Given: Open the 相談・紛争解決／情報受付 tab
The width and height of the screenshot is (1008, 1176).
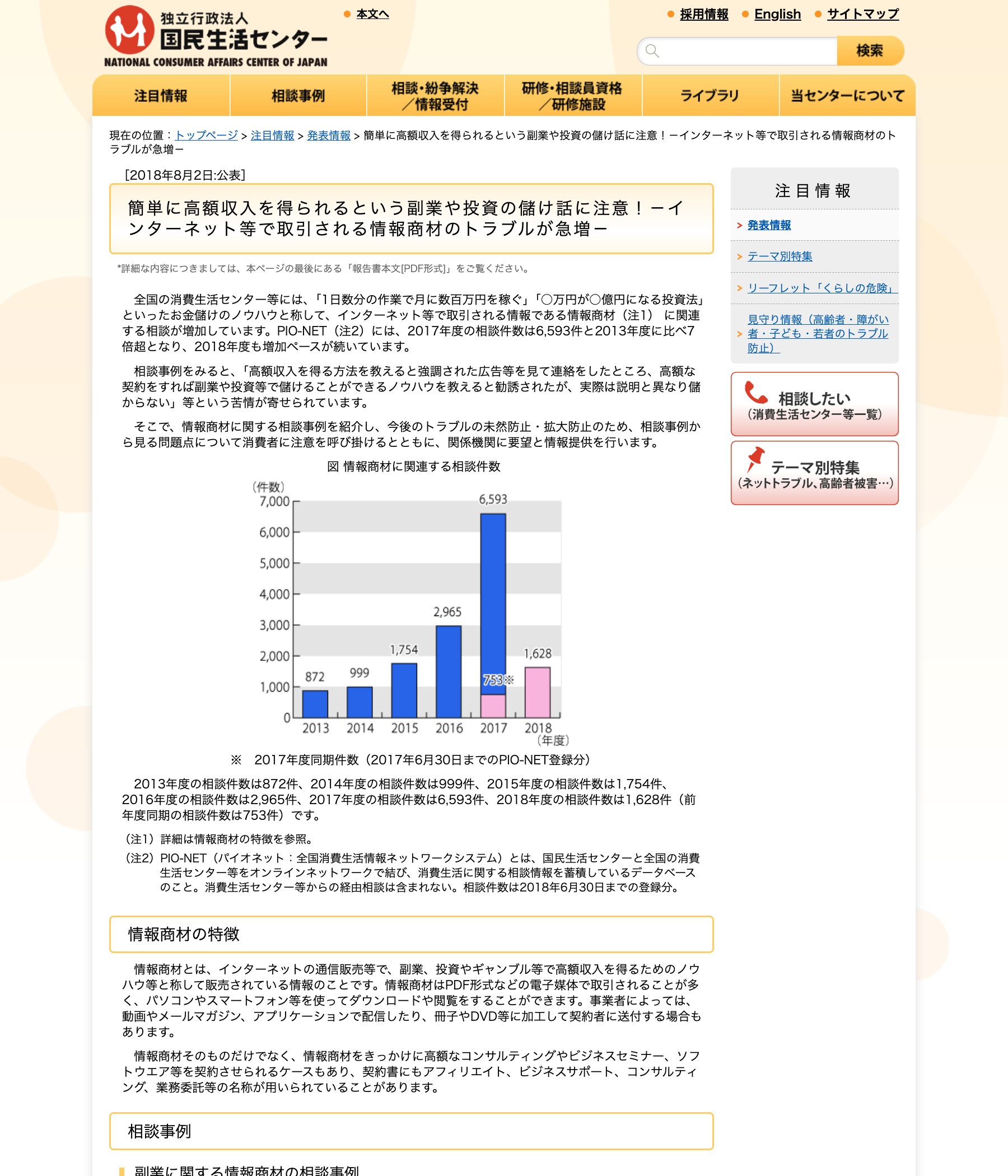Looking at the screenshot, I should (435, 96).
